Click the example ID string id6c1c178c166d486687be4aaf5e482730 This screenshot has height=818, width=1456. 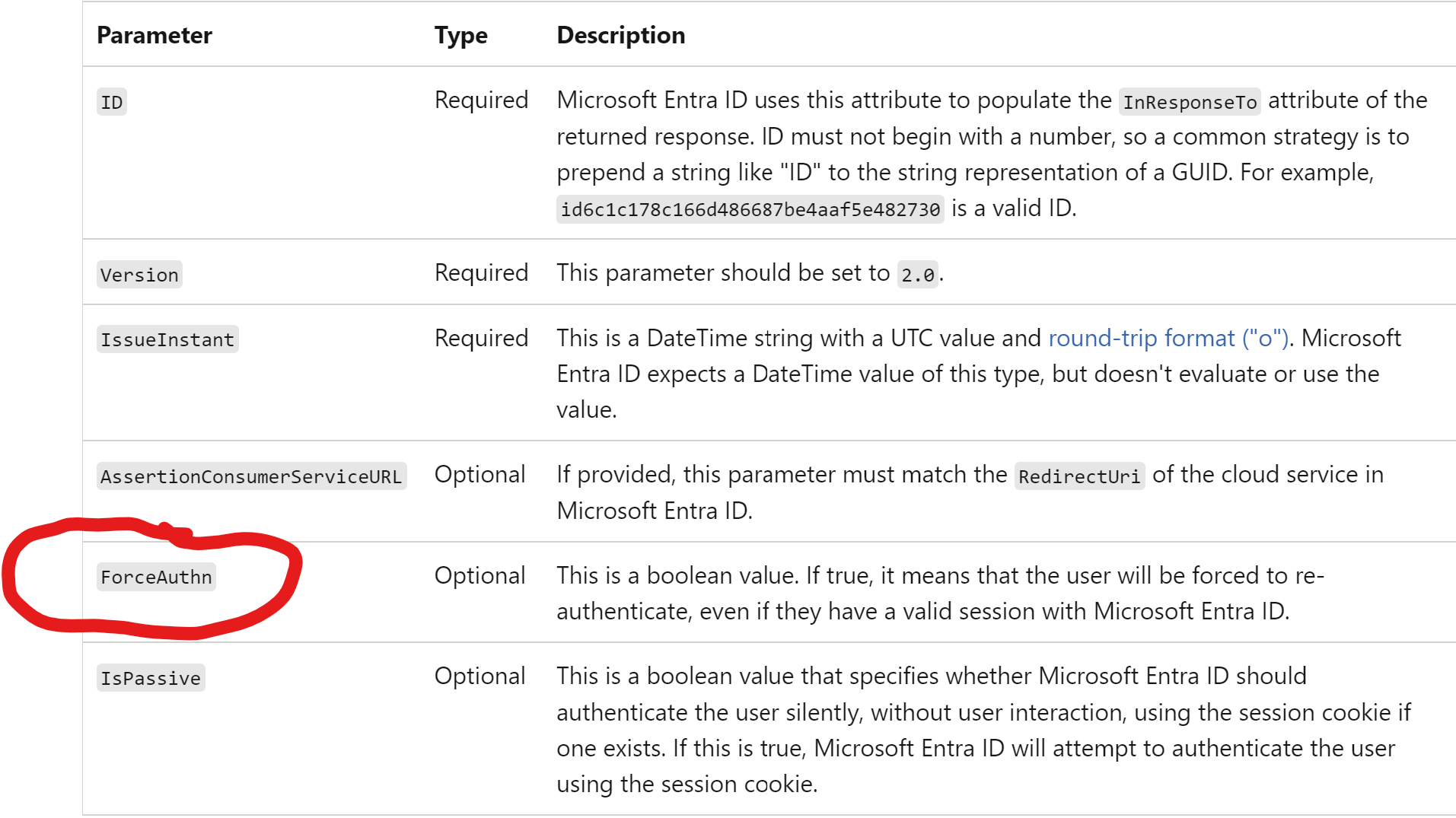(x=750, y=209)
